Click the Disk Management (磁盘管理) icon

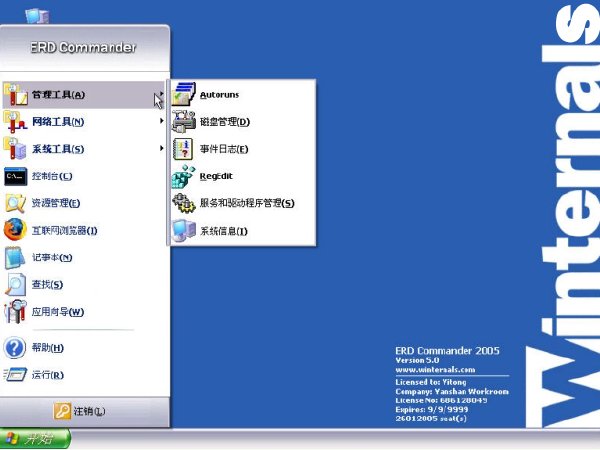pyautogui.click(x=184, y=121)
